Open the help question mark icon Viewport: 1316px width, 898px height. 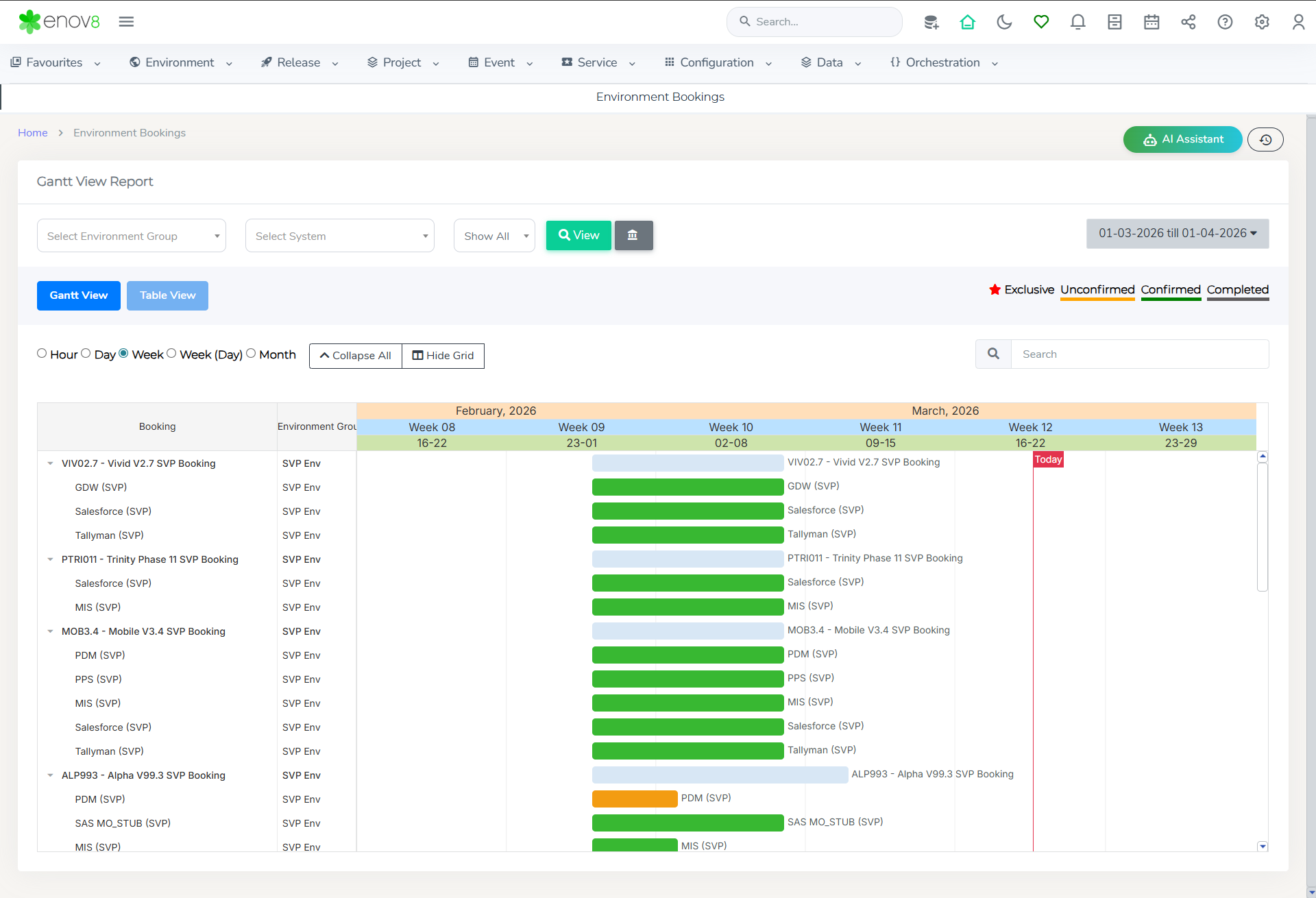coord(1225,22)
